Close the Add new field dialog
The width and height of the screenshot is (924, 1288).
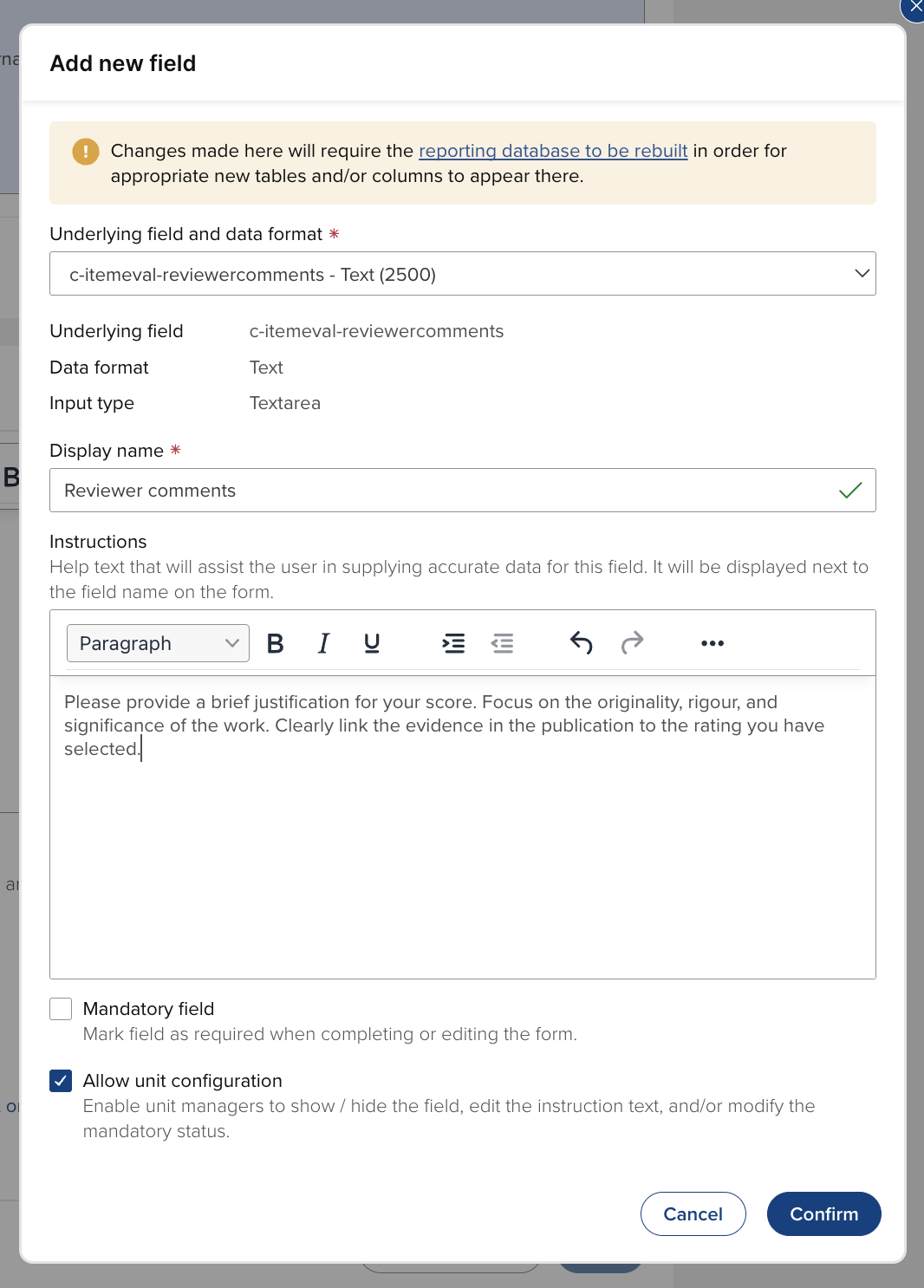(915, 7)
